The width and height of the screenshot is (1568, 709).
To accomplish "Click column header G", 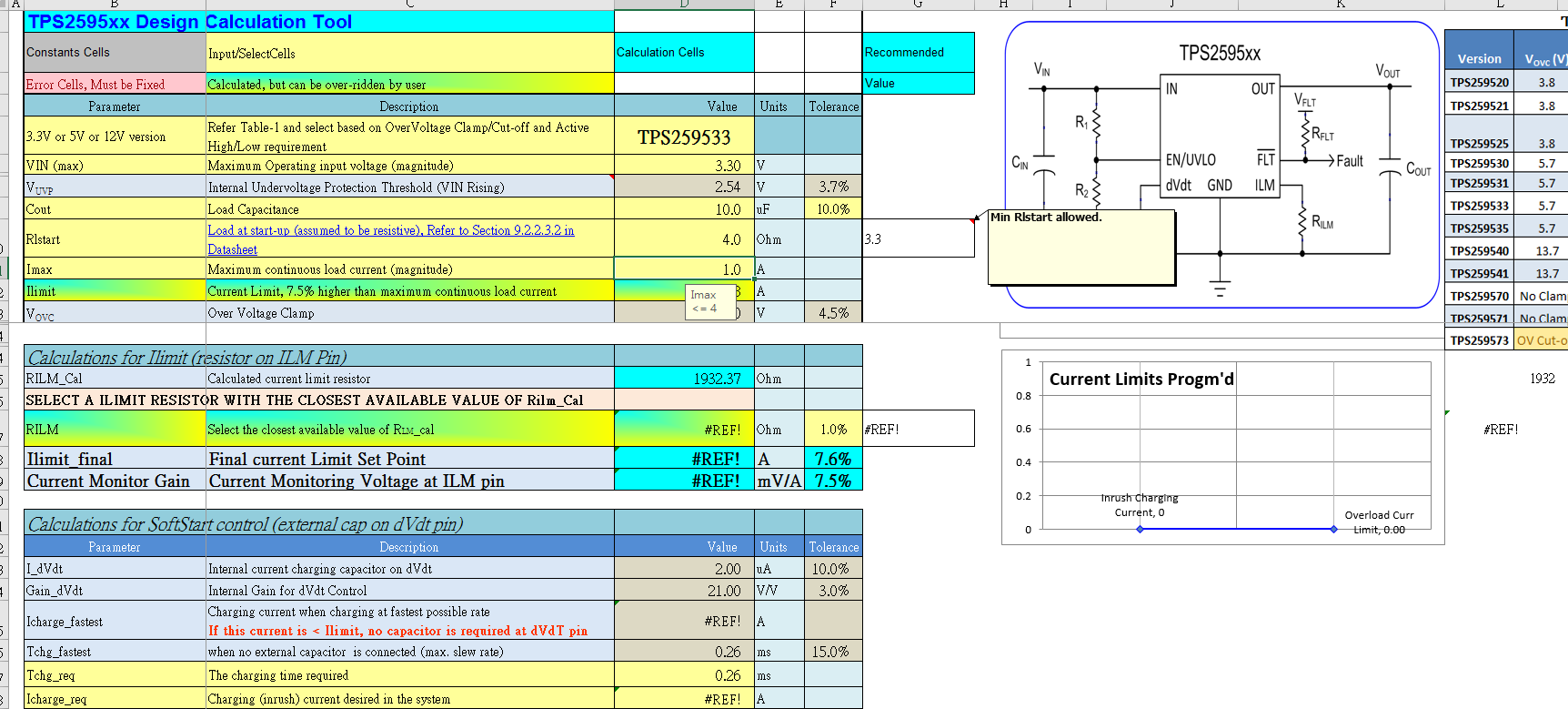I will coord(919,5).
